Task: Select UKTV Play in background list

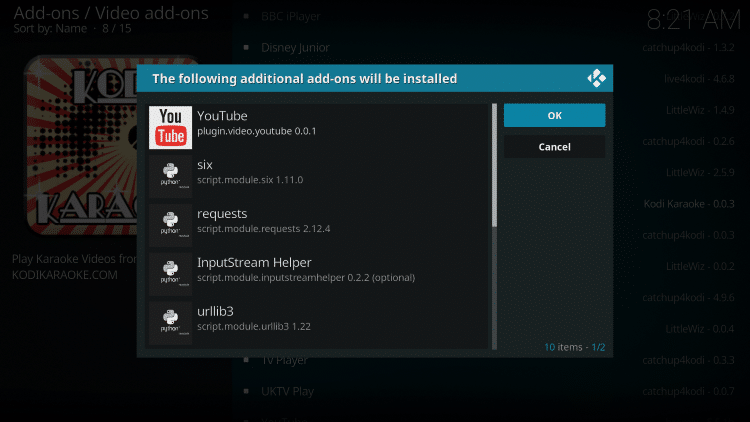Action: pos(287,391)
